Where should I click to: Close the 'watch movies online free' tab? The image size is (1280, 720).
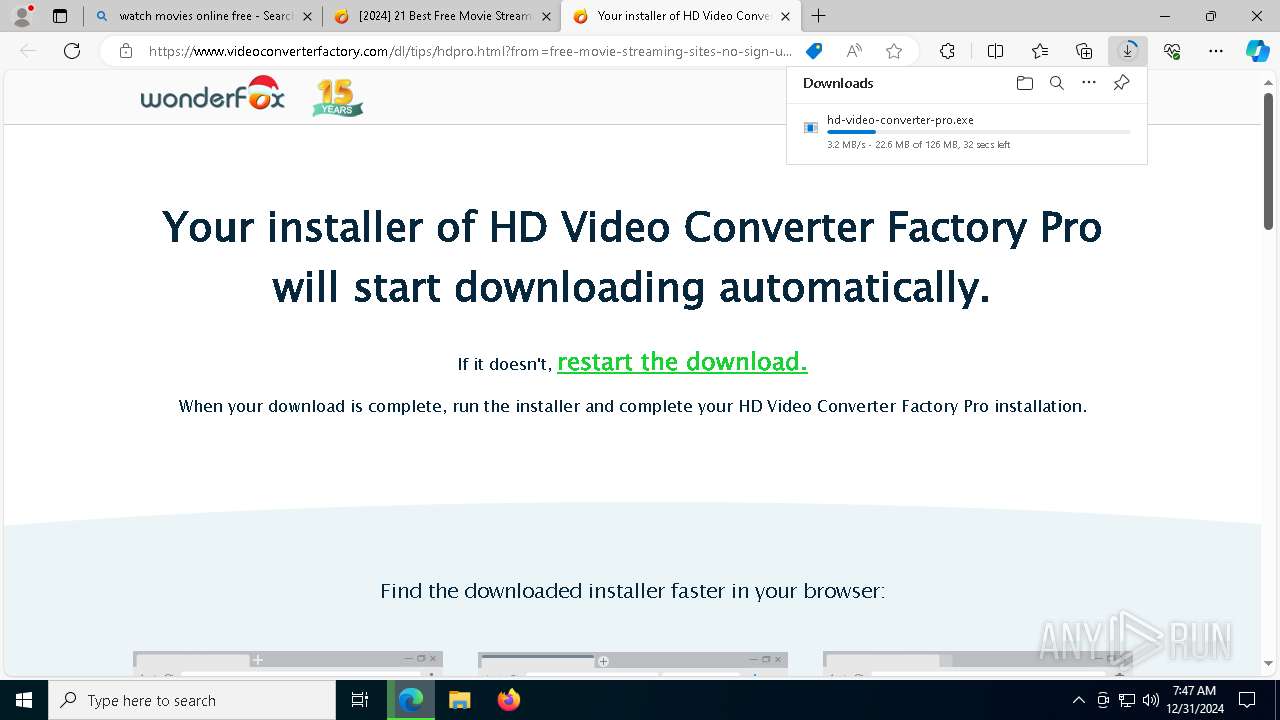(x=307, y=16)
